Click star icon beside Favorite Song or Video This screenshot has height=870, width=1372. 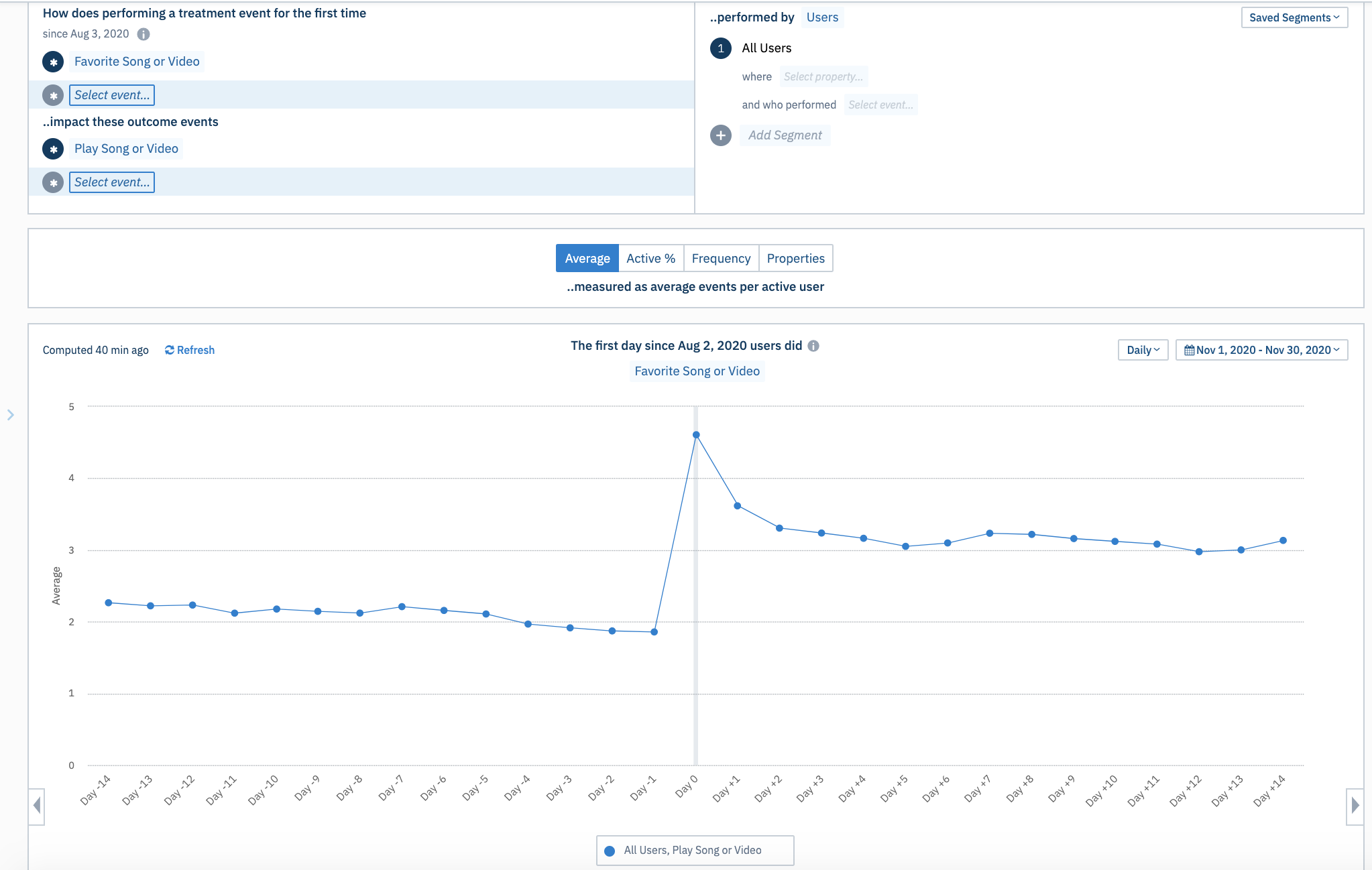[53, 62]
